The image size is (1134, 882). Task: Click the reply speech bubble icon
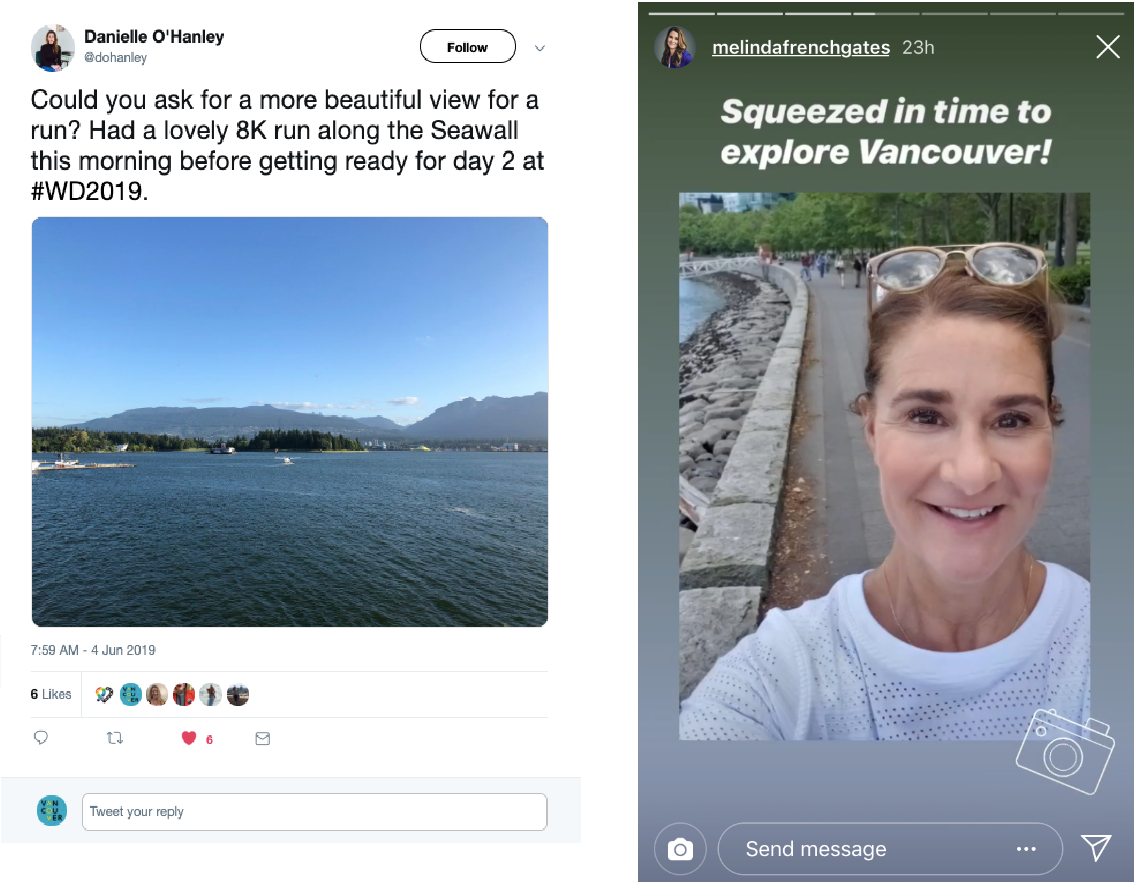tap(41, 737)
